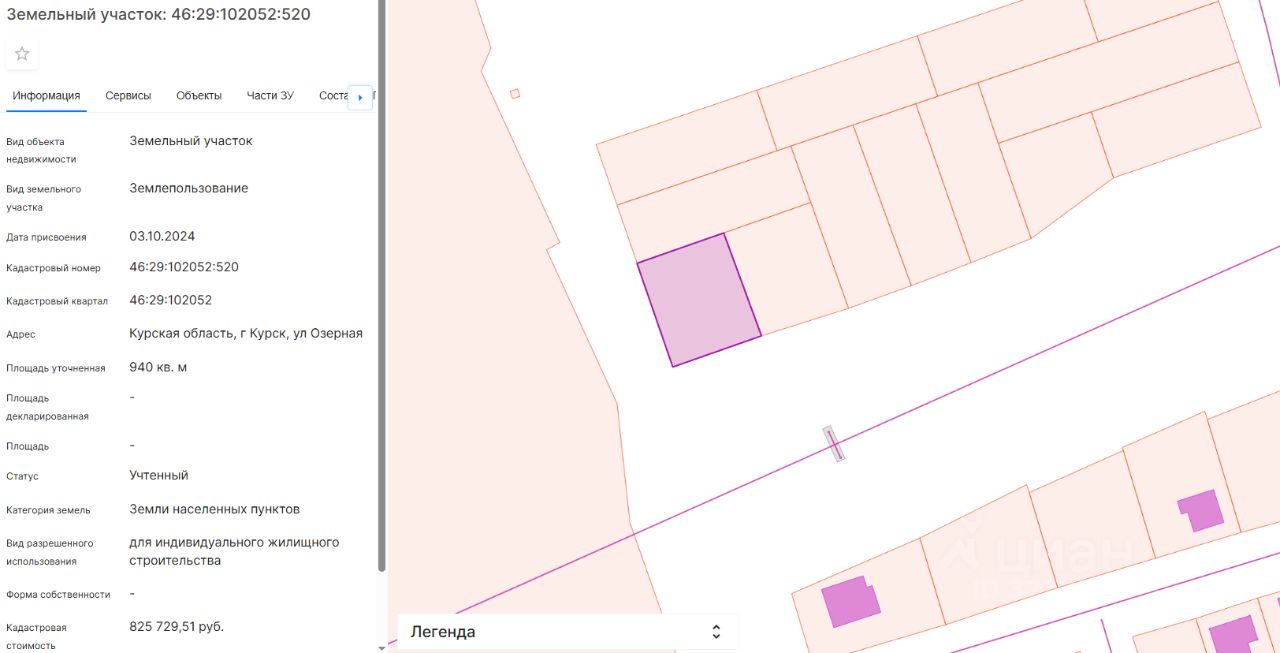Click the Землепользование value
This screenshot has width=1280, height=653.
[x=189, y=188]
